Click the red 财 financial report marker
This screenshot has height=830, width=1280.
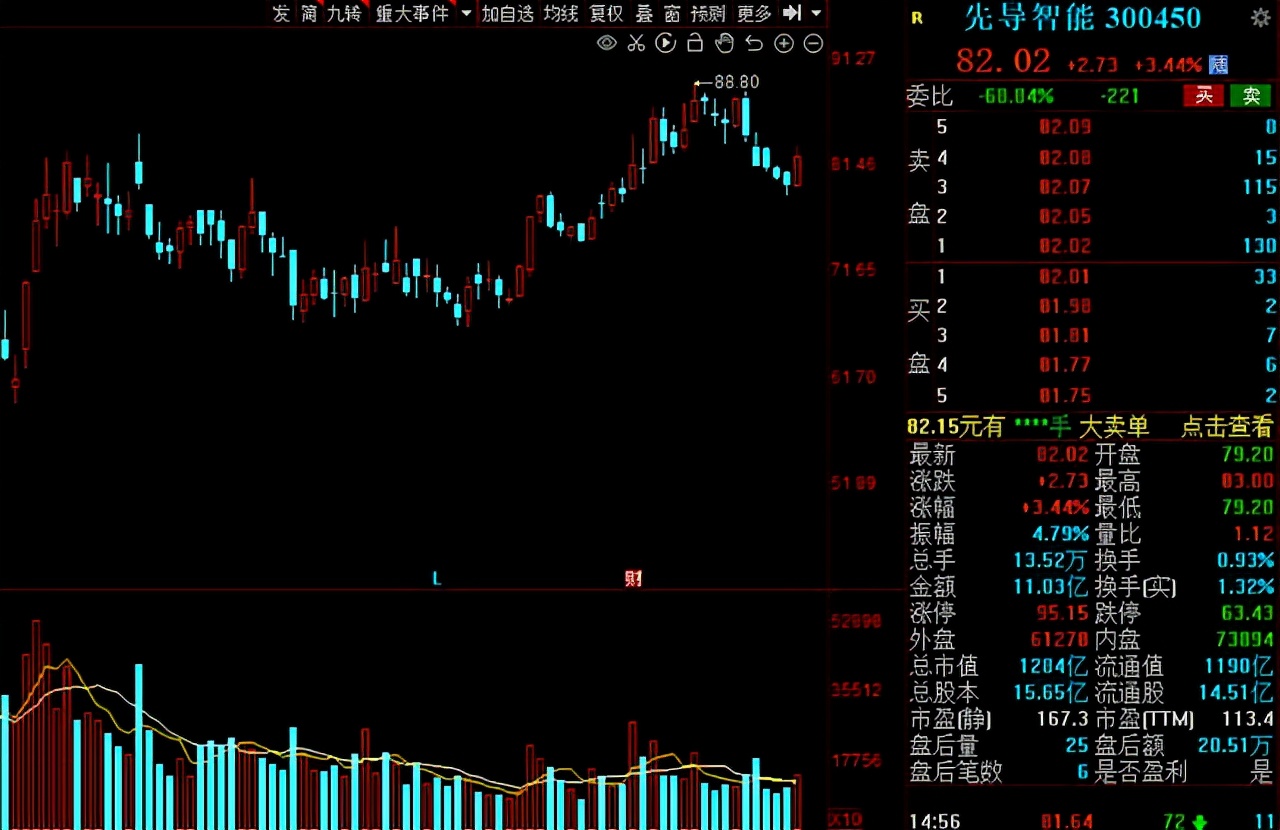click(633, 578)
